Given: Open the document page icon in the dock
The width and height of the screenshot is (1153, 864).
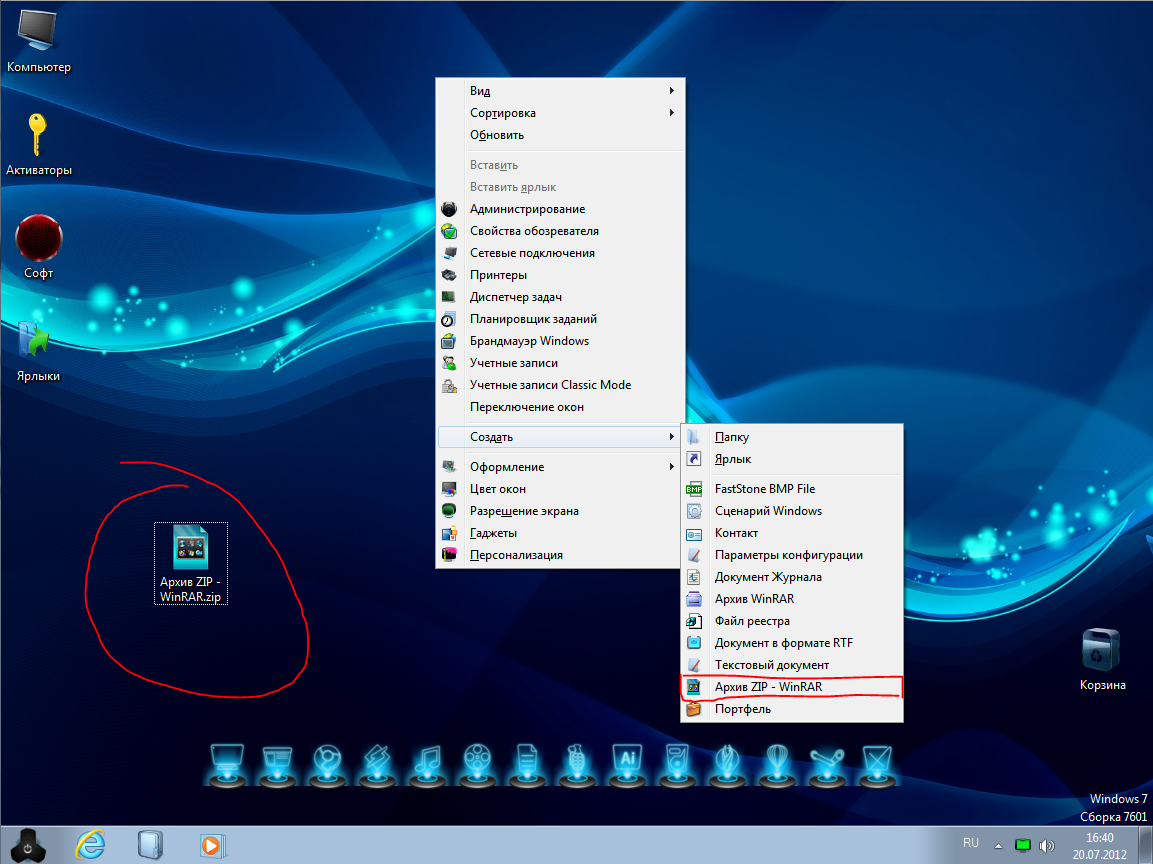Looking at the screenshot, I should (x=527, y=765).
